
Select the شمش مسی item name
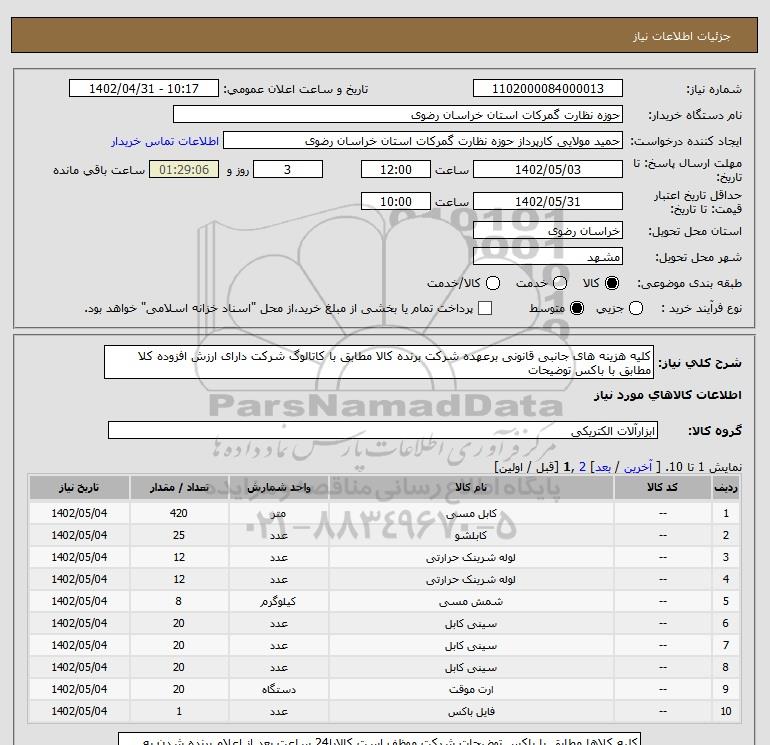tap(471, 602)
